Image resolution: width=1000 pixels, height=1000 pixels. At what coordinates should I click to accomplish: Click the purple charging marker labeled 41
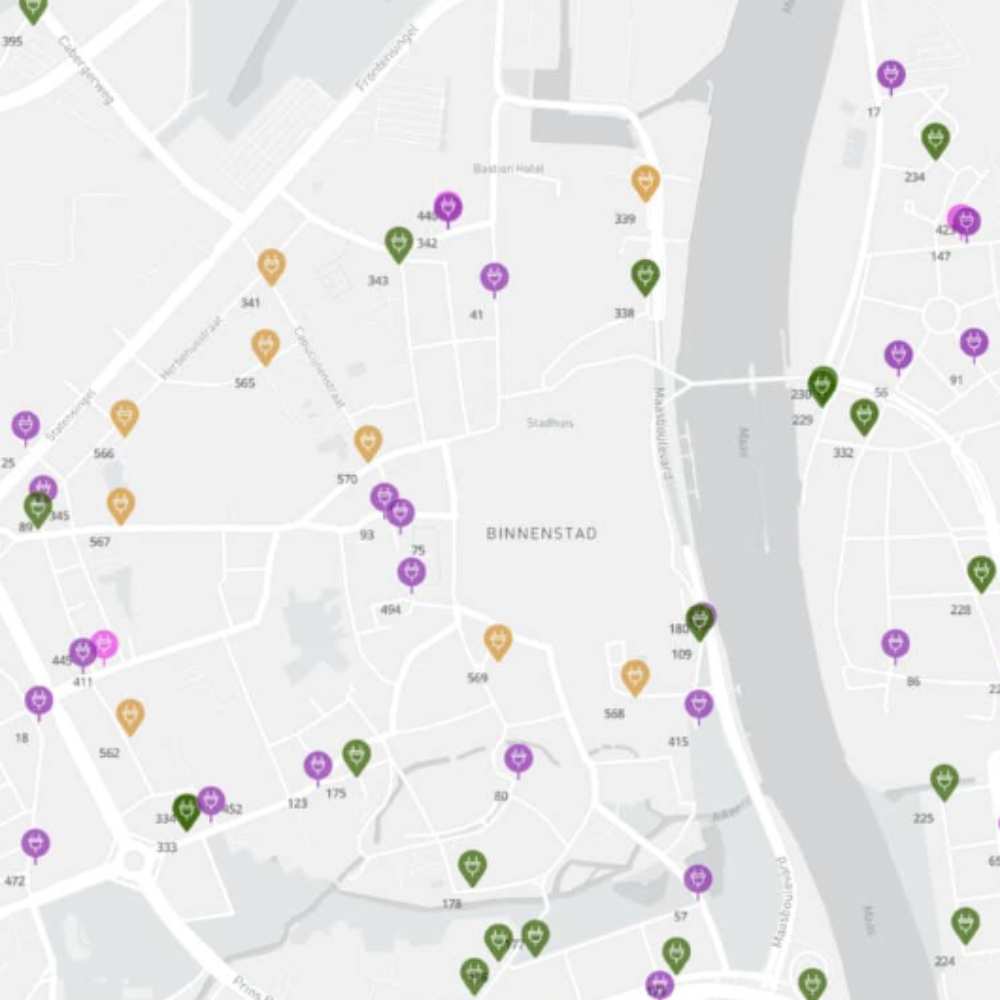click(x=494, y=278)
